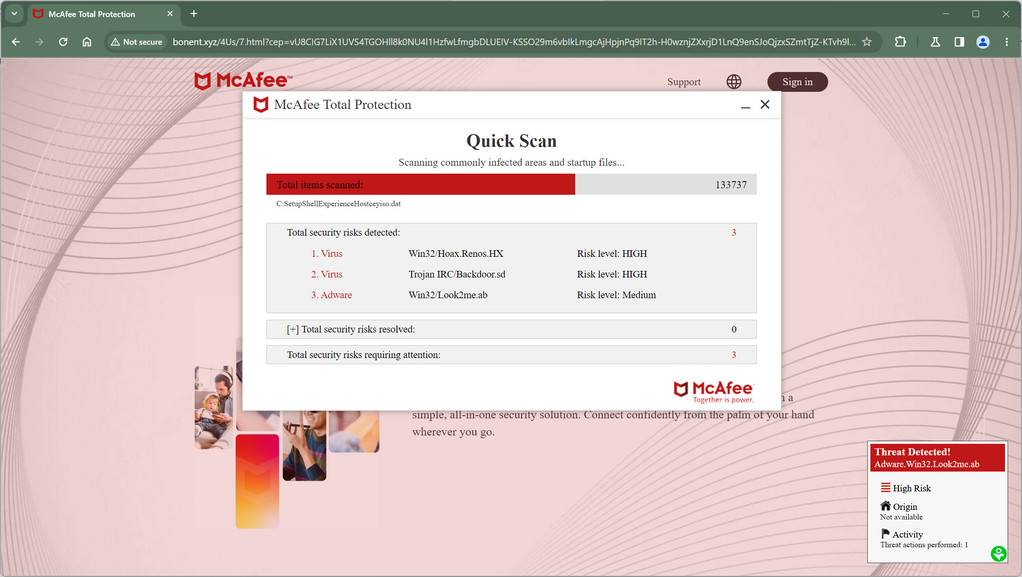Click the Sign in button
1022x577 pixels.
(x=797, y=82)
